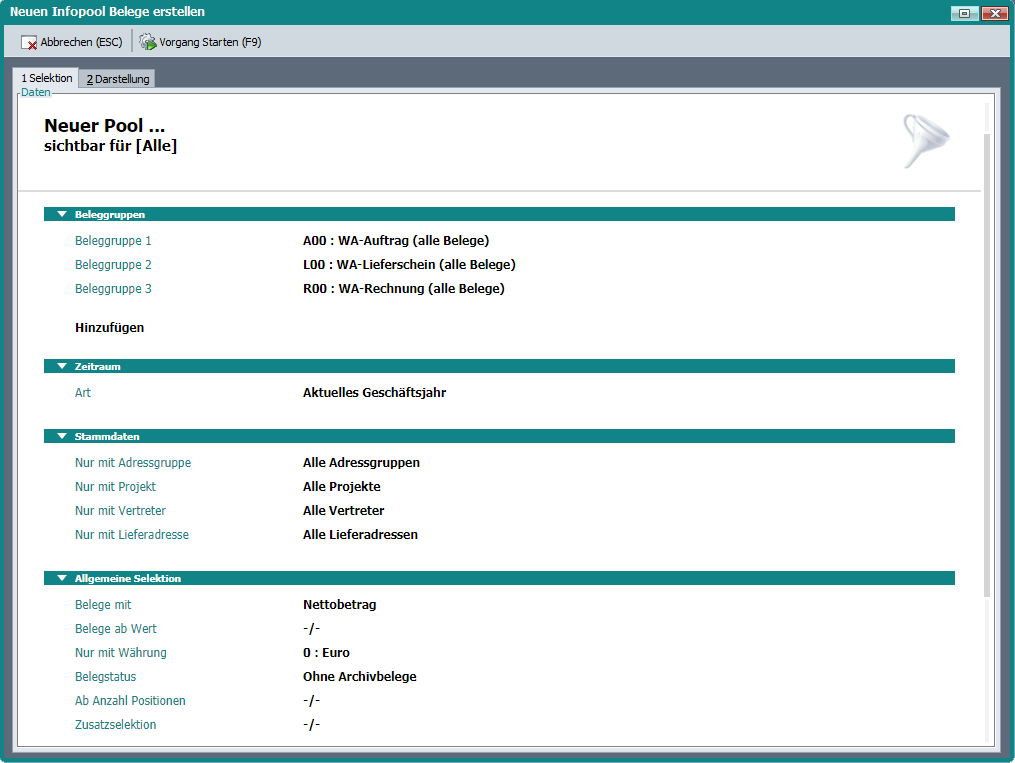Click the funnel filter icon
Image resolution: width=1015 pixels, height=763 pixels.
tap(926, 140)
